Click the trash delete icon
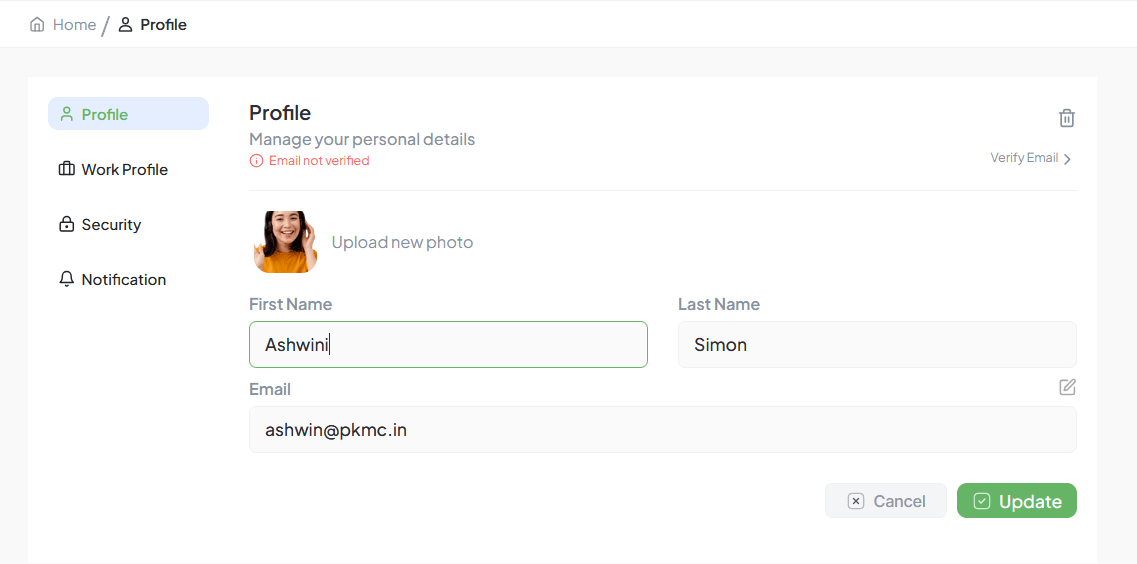 coord(1067,118)
